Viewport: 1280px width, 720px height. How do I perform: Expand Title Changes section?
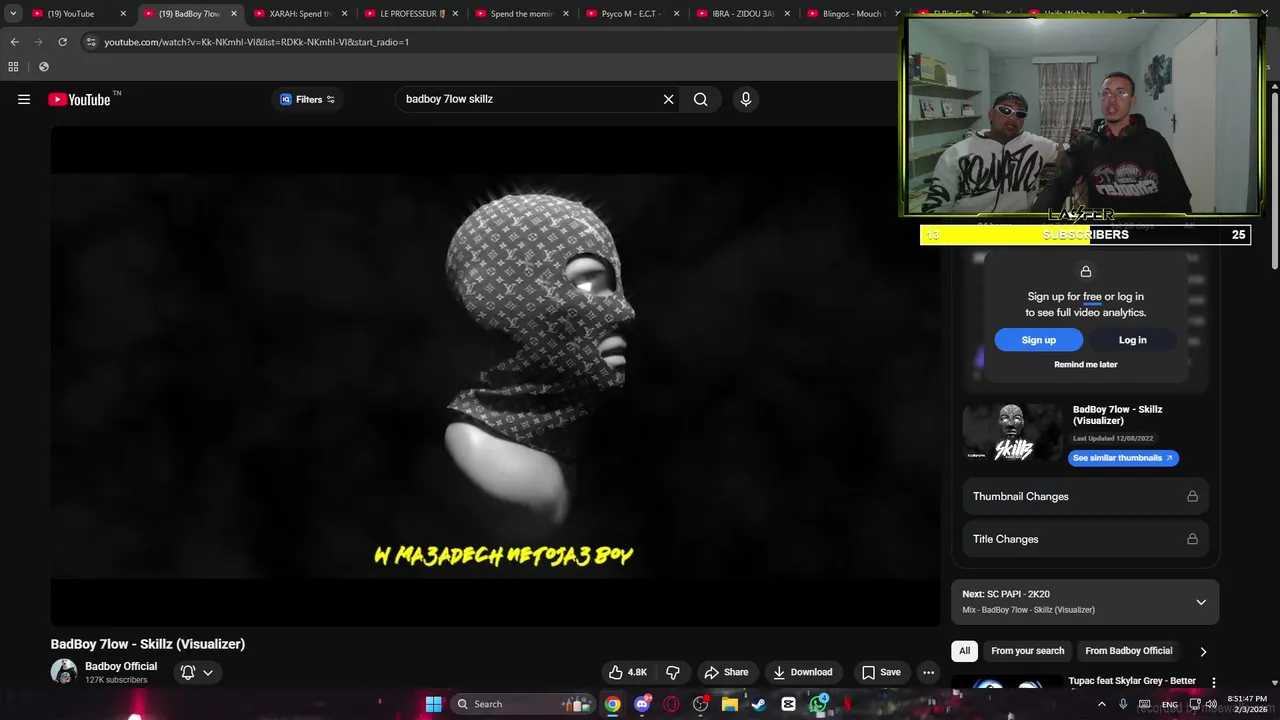coord(1085,539)
